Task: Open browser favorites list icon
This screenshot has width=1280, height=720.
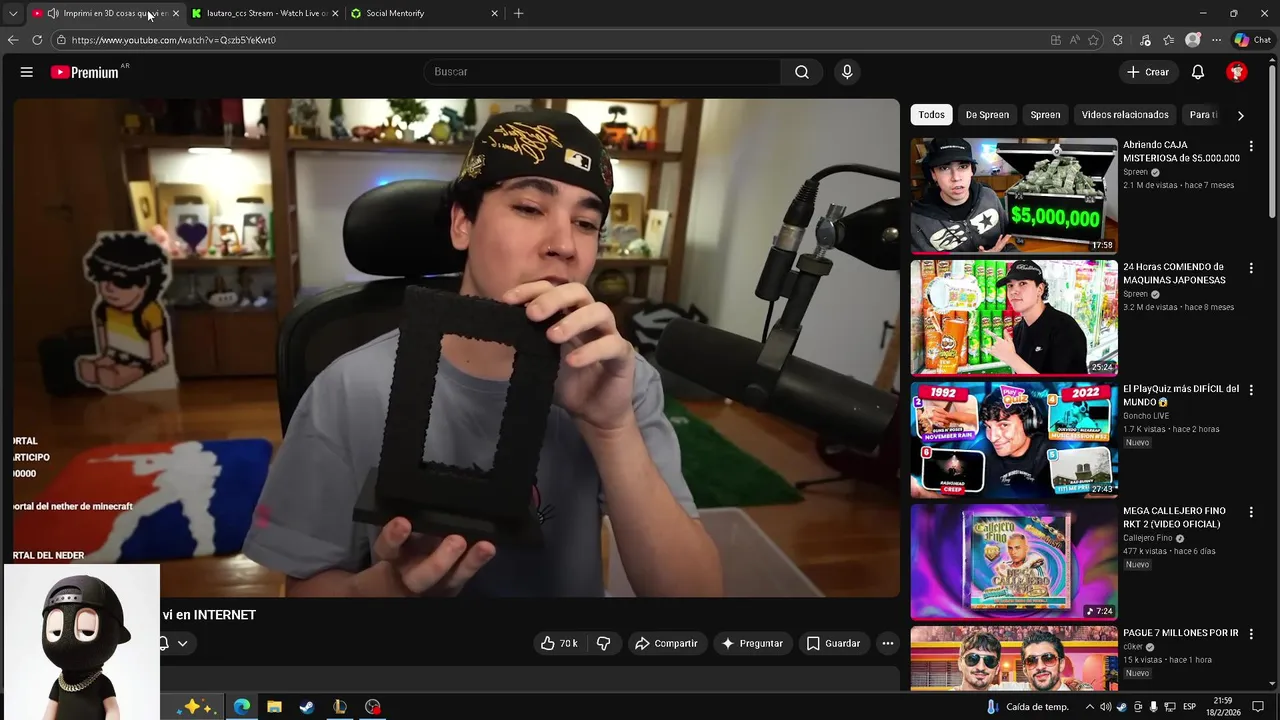Action: pos(1169,40)
